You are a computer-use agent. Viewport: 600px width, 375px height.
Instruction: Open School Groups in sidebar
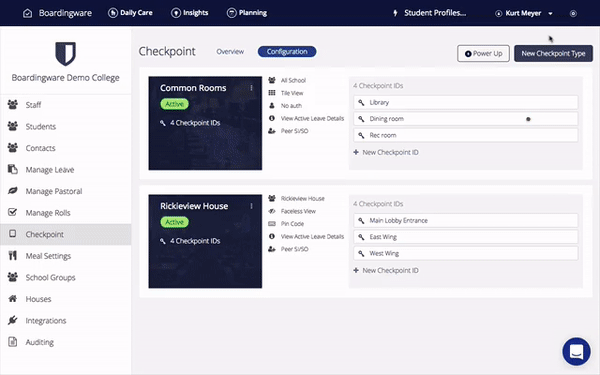(66, 277)
